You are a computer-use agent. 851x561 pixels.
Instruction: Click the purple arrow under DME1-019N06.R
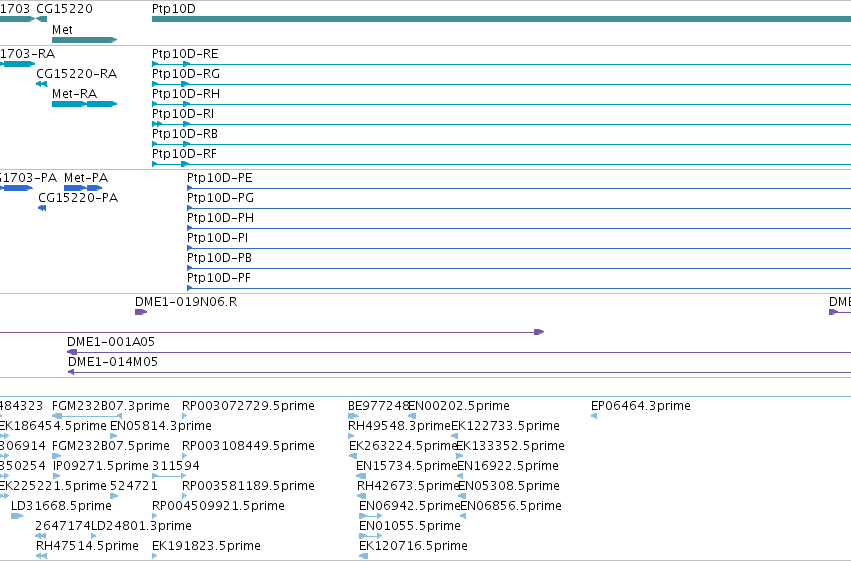pyautogui.click(x=141, y=312)
